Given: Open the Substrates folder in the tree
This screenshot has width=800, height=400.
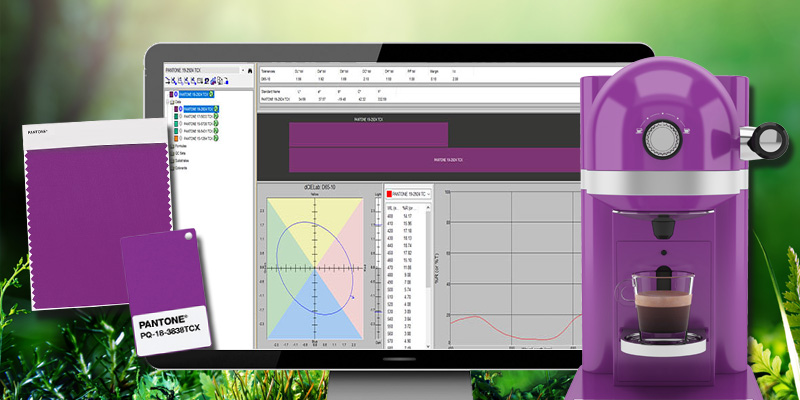Looking at the screenshot, I should [x=184, y=160].
